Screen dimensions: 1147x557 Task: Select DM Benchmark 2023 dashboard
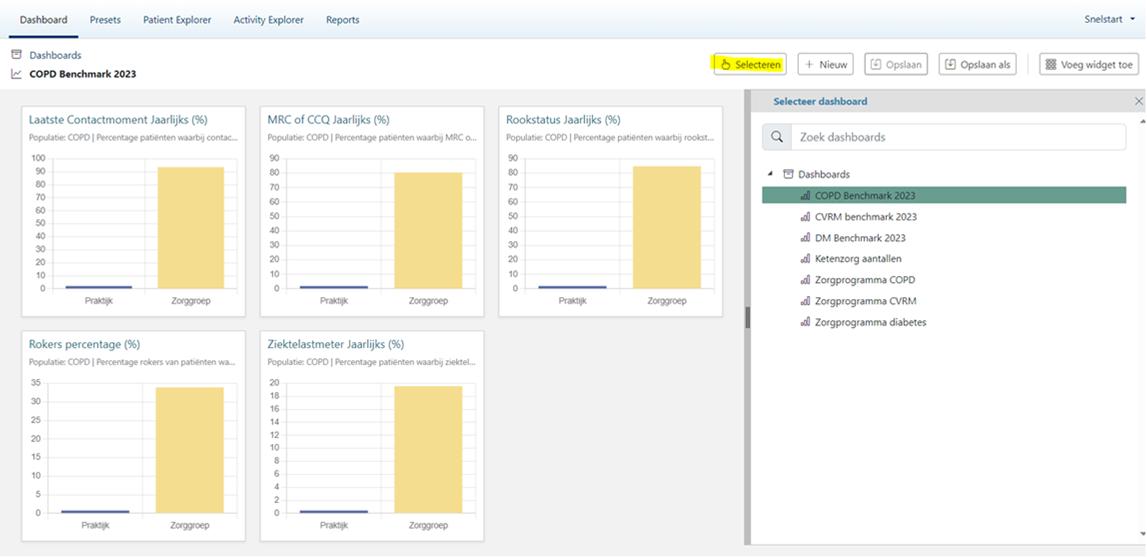pos(860,238)
